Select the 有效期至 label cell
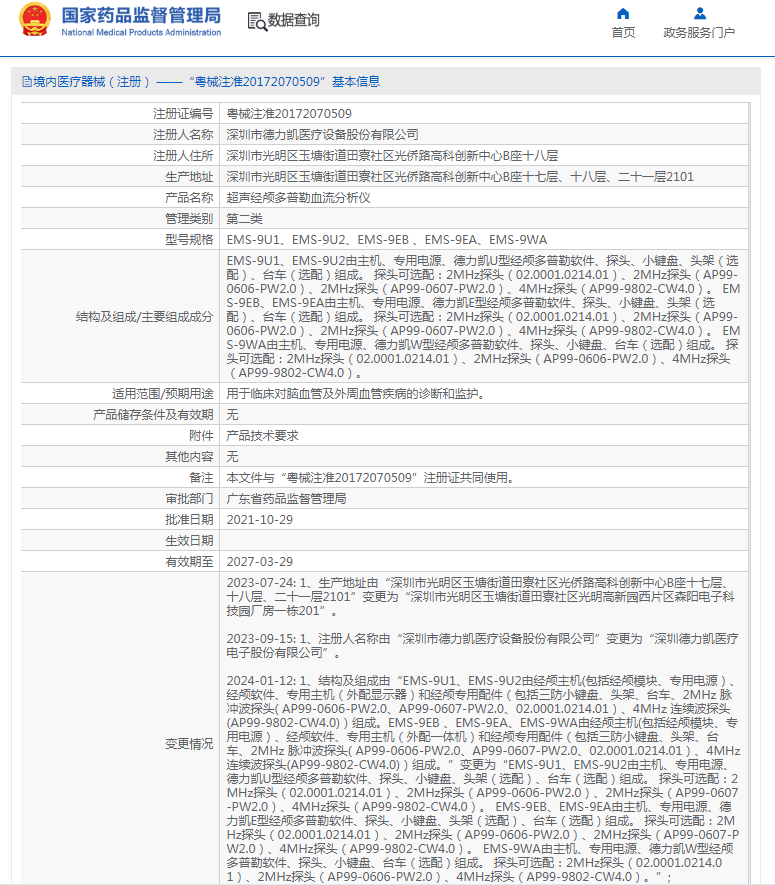775x885 pixels. (x=120, y=562)
